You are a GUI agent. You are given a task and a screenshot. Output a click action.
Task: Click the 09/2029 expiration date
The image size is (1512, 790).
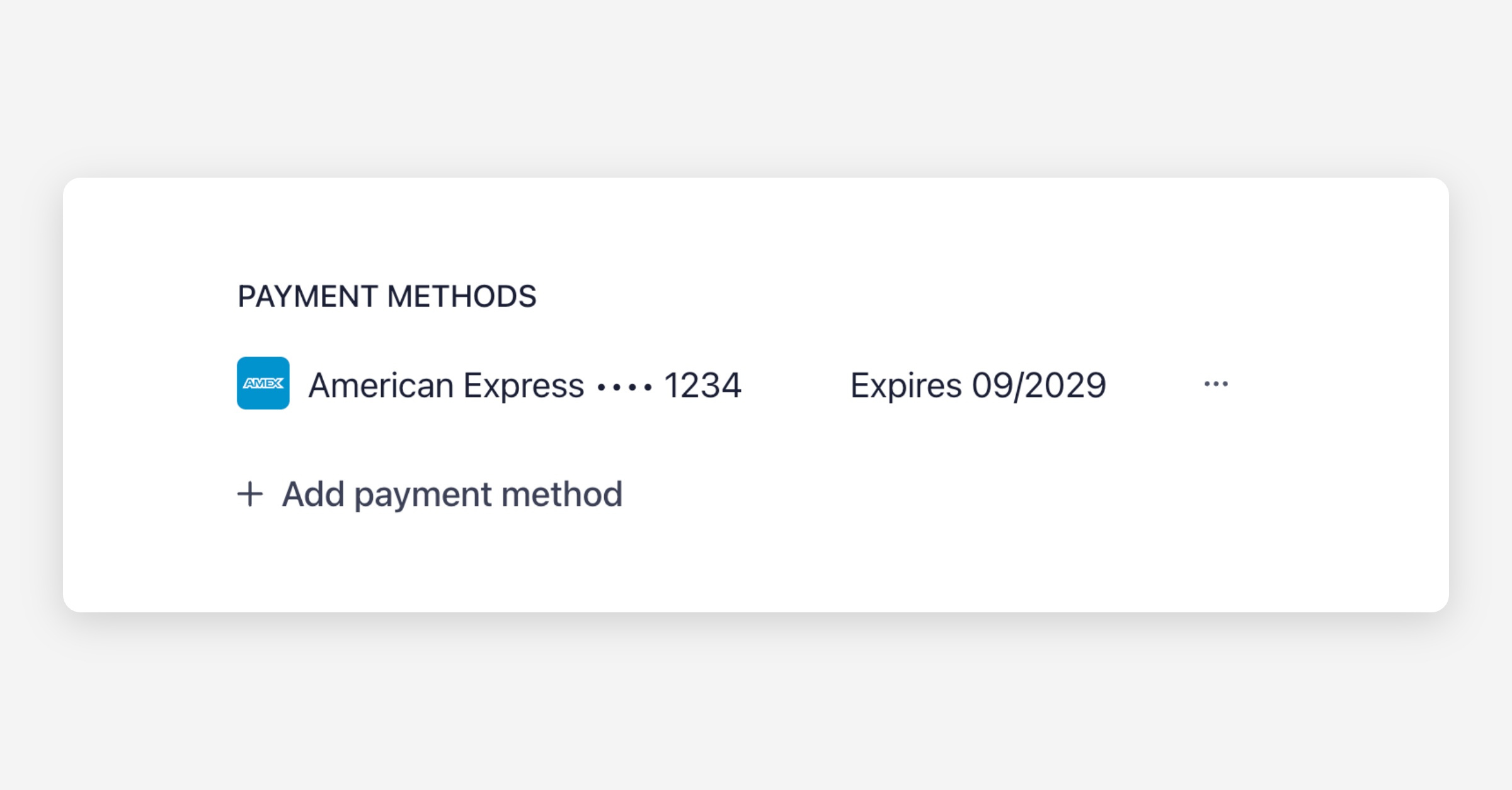click(x=1039, y=385)
